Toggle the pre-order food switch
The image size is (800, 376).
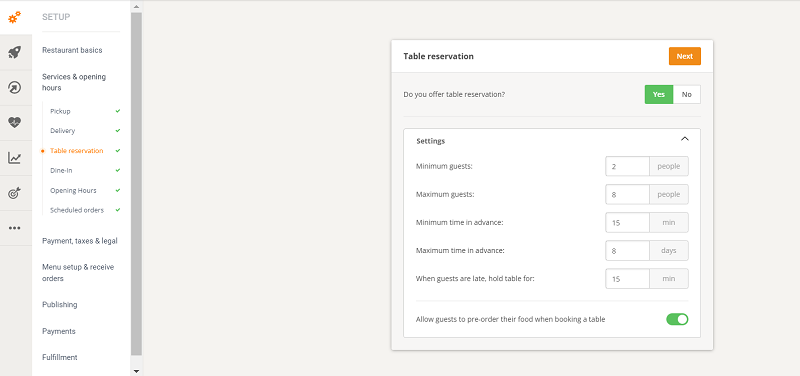click(x=677, y=319)
